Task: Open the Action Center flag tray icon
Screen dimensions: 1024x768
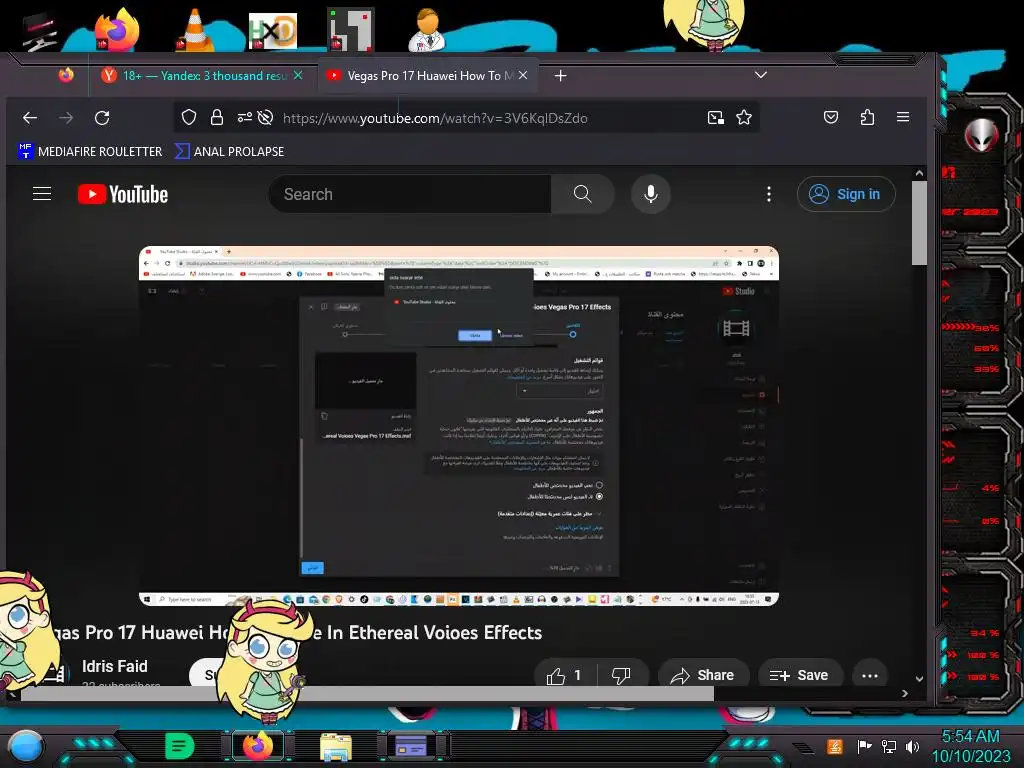Action: (864, 746)
